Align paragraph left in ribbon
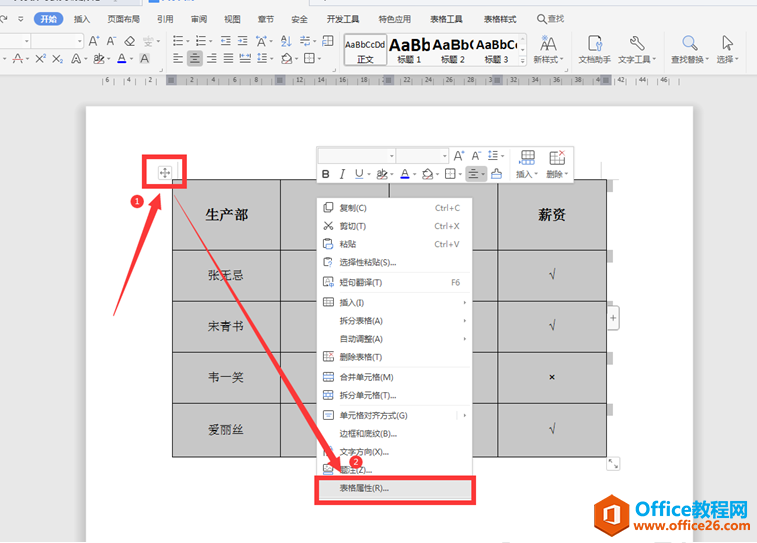Screen dimensions: 757x543 pyautogui.click(x=178, y=59)
